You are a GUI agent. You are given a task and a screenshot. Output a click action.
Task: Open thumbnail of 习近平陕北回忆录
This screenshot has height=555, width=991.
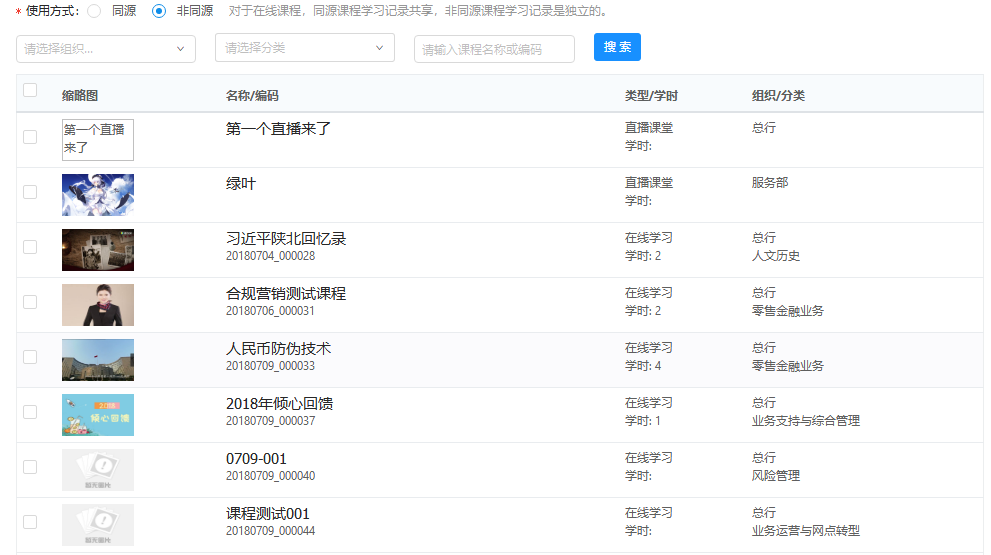point(97,250)
